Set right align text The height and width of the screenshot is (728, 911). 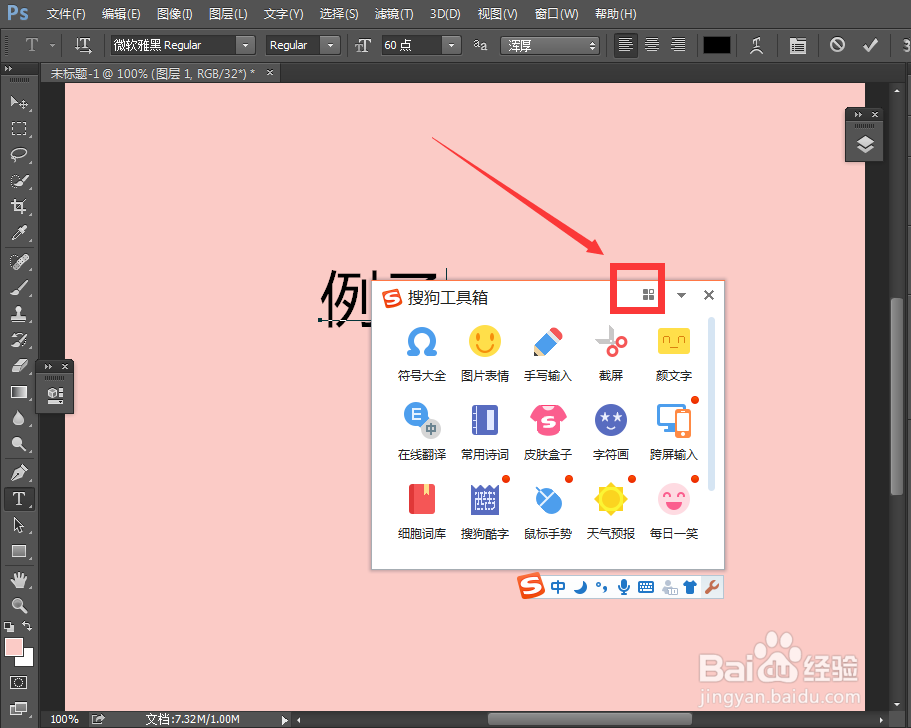pyautogui.click(x=678, y=45)
